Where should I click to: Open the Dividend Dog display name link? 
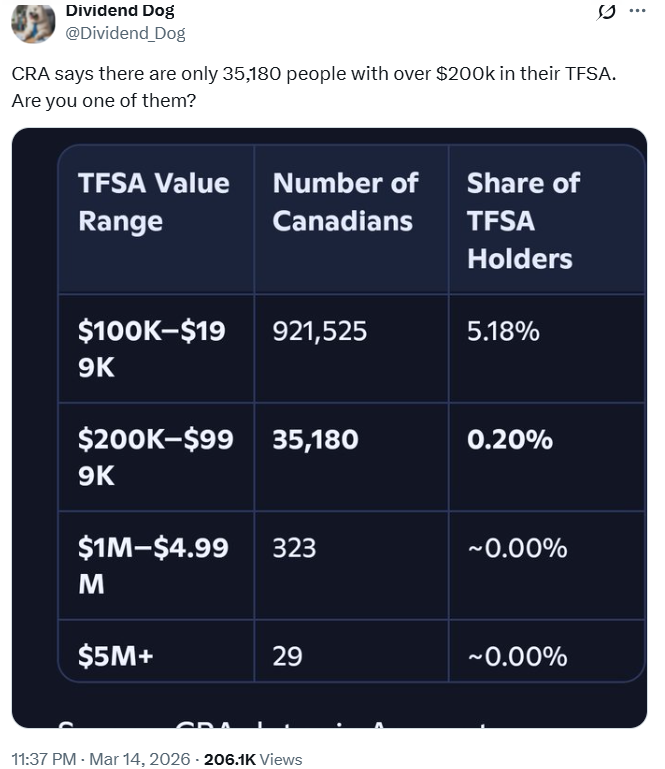click(x=120, y=11)
